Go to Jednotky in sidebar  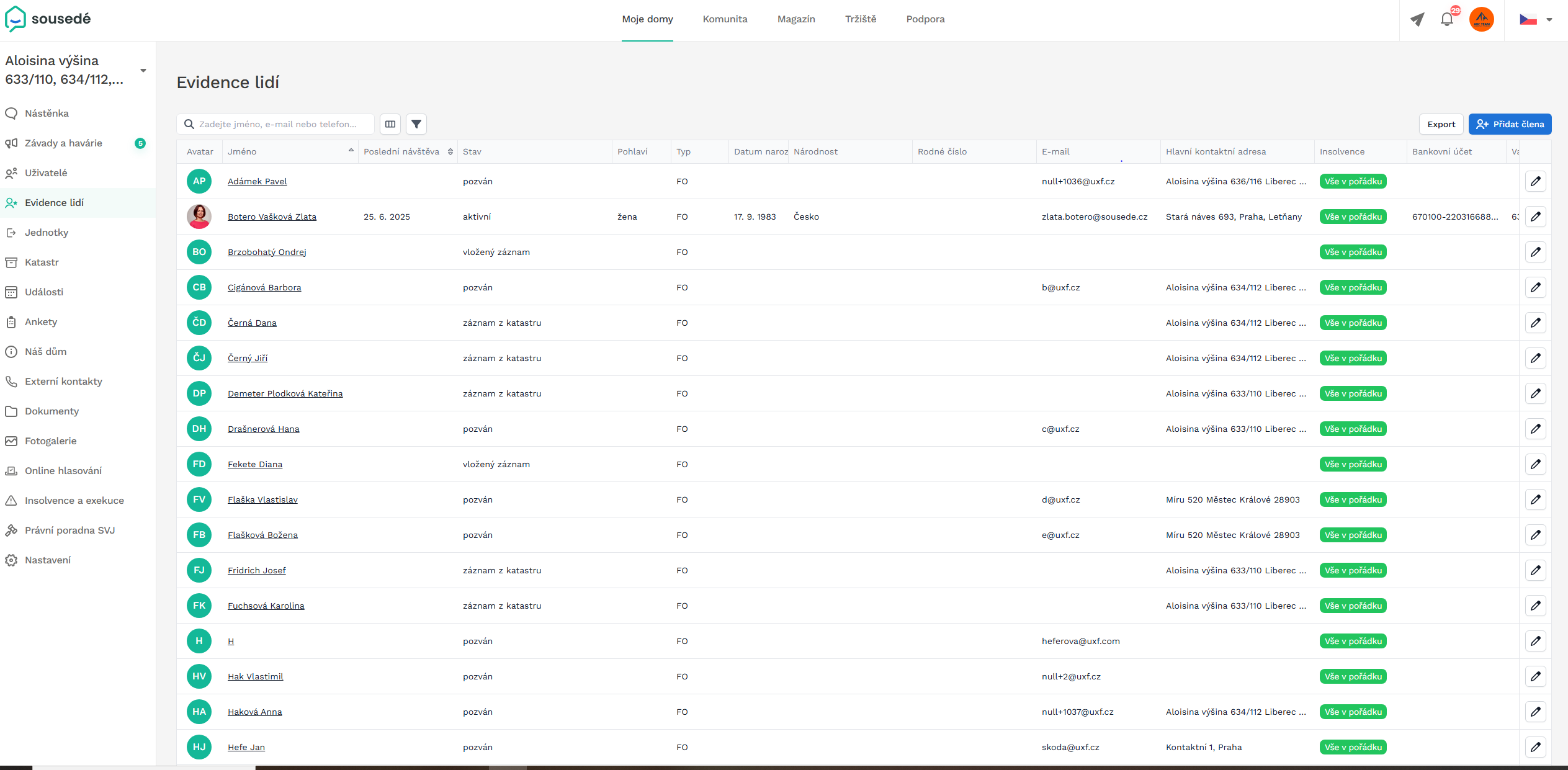point(78,233)
